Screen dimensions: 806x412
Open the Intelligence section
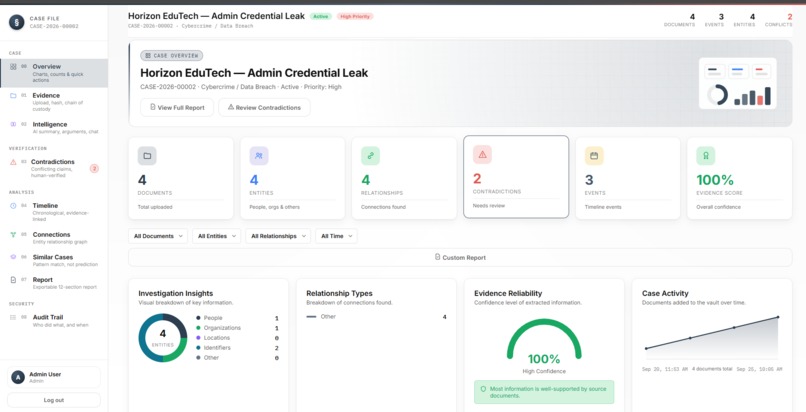54,127
